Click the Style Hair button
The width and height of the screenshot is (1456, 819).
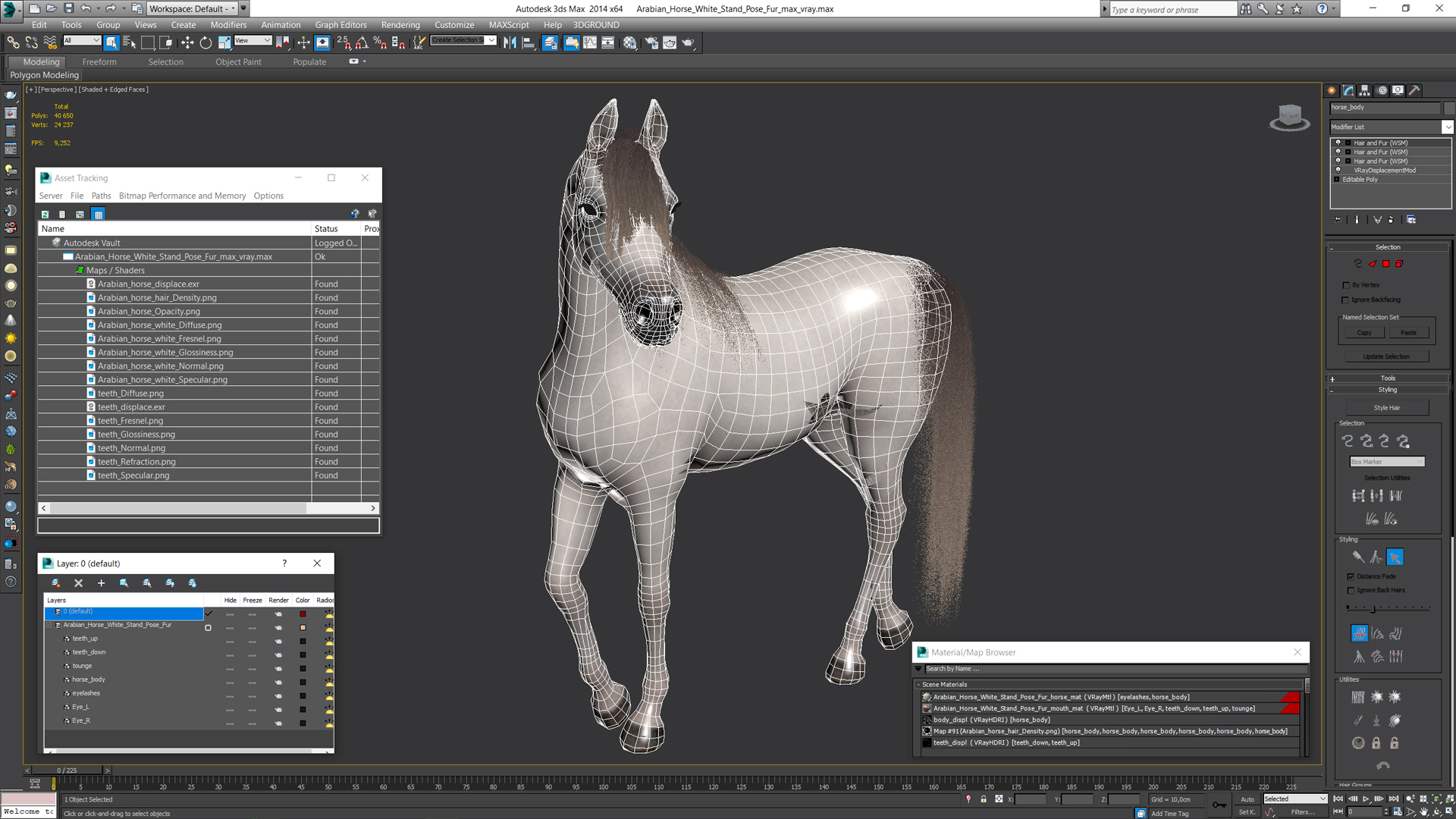tap(1387, 408)
